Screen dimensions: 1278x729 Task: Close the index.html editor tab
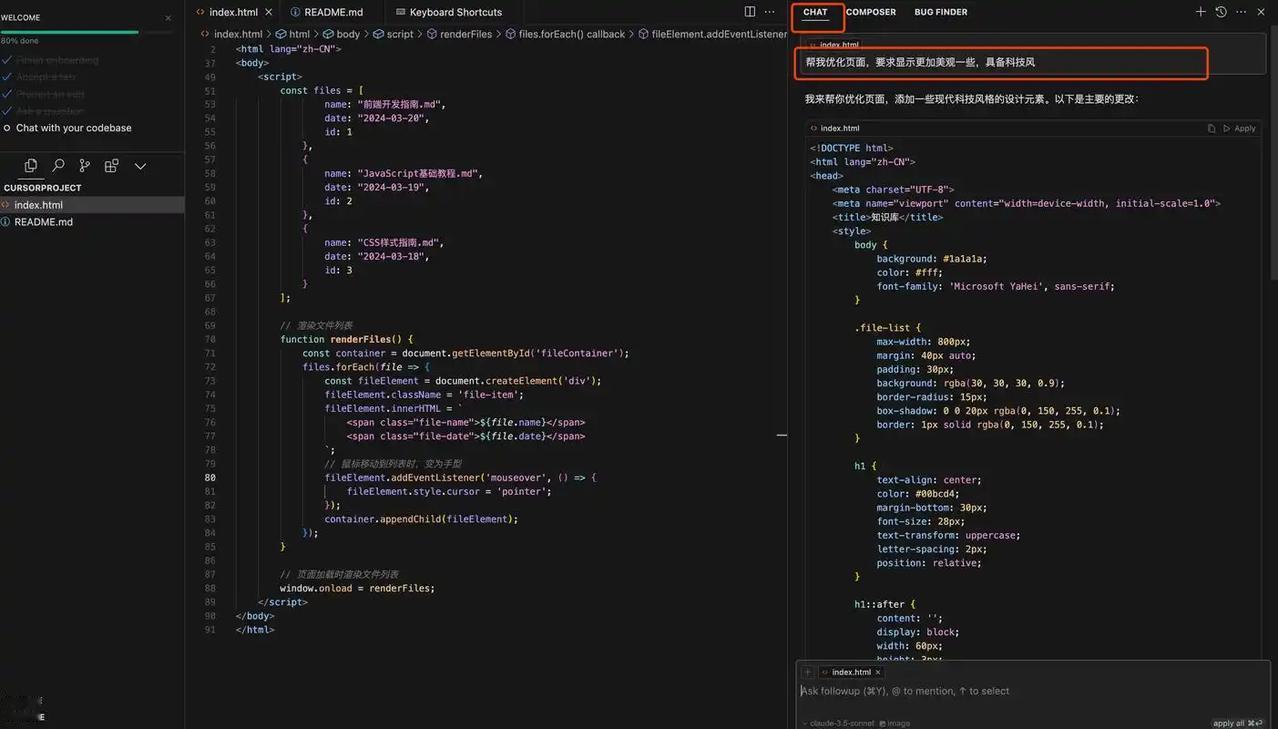coord(268,12)
